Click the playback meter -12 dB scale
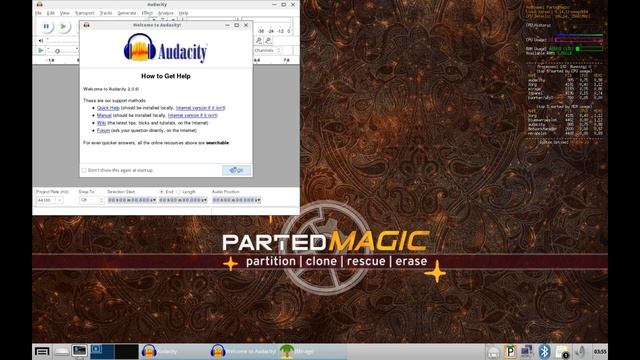 280,31
